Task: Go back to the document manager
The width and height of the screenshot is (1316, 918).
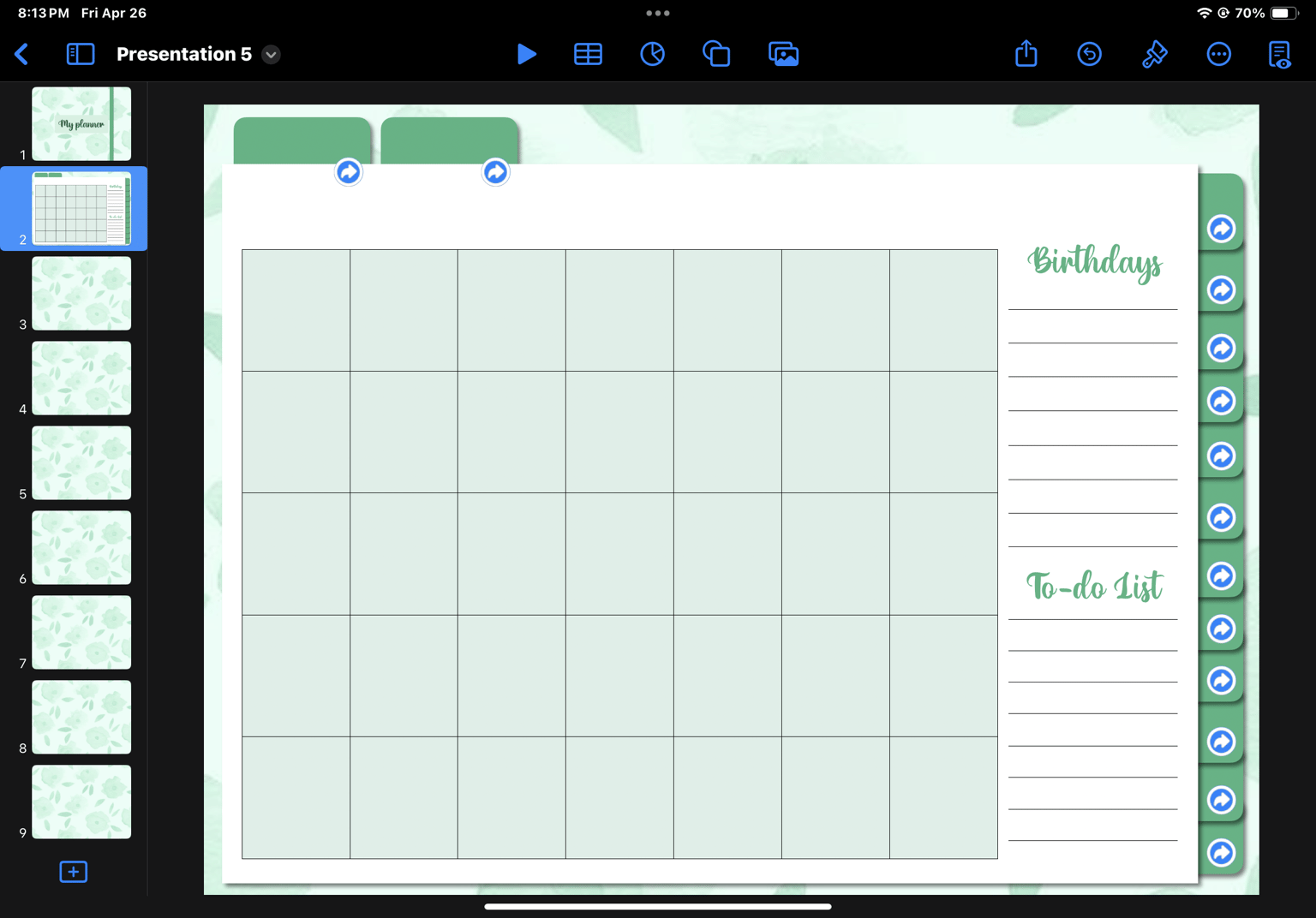Action: [x=22, y=55]
